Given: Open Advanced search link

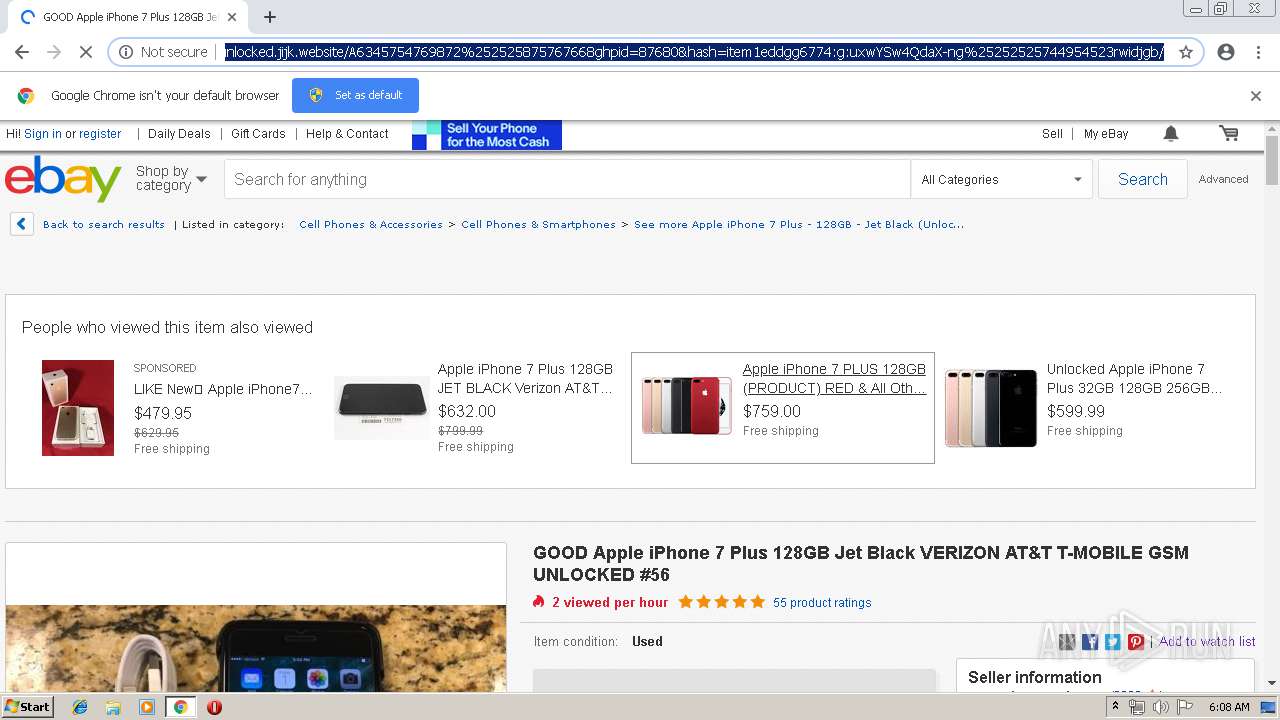Looking at the screenshot, I should pyautogui.click(x=1224, y=179).
